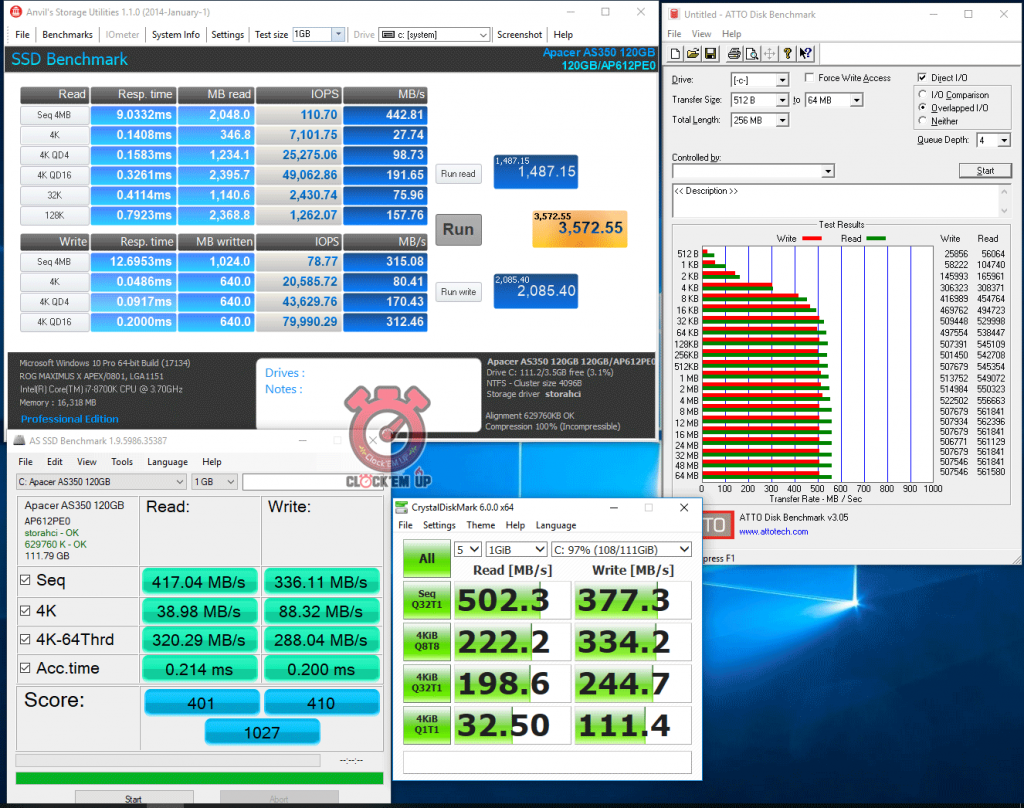Click the New file icon in ATTO toolbar
This screenshot has width=1024, height=808.
tap(676, 53)
